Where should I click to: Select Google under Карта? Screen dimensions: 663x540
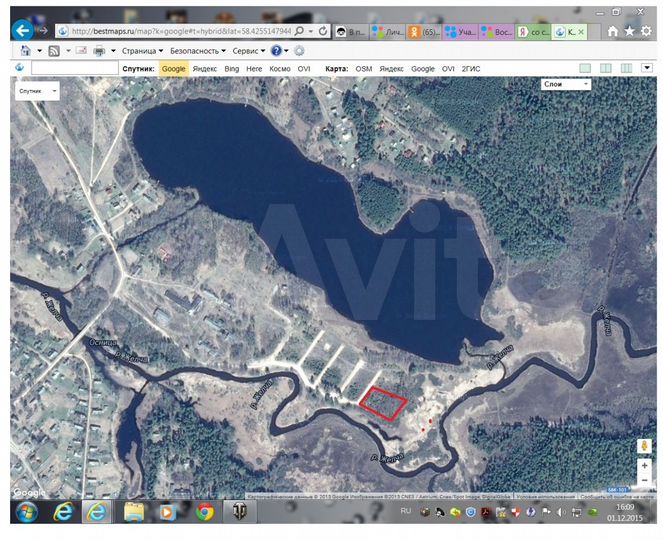pos(423,69)
